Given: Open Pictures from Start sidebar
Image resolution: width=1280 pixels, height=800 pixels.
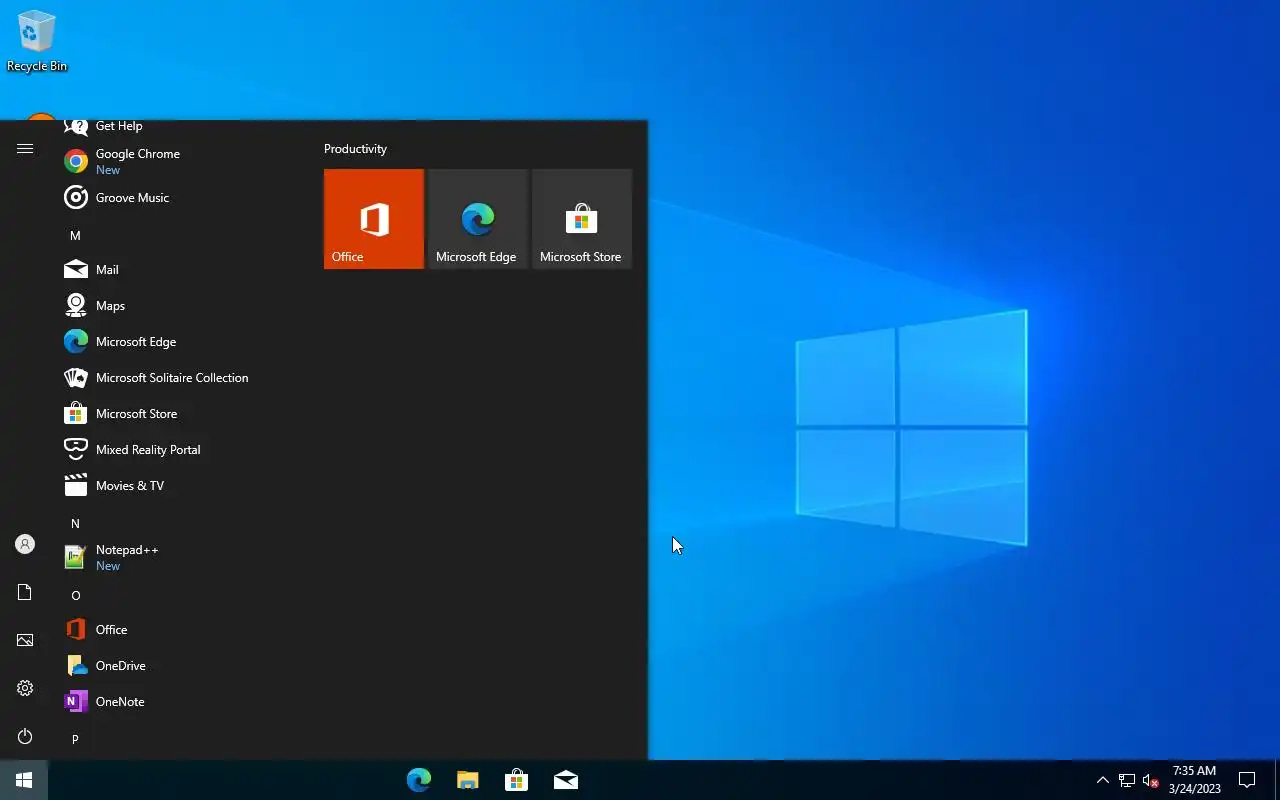Looking at the screenshot, I should coord(25,640).
